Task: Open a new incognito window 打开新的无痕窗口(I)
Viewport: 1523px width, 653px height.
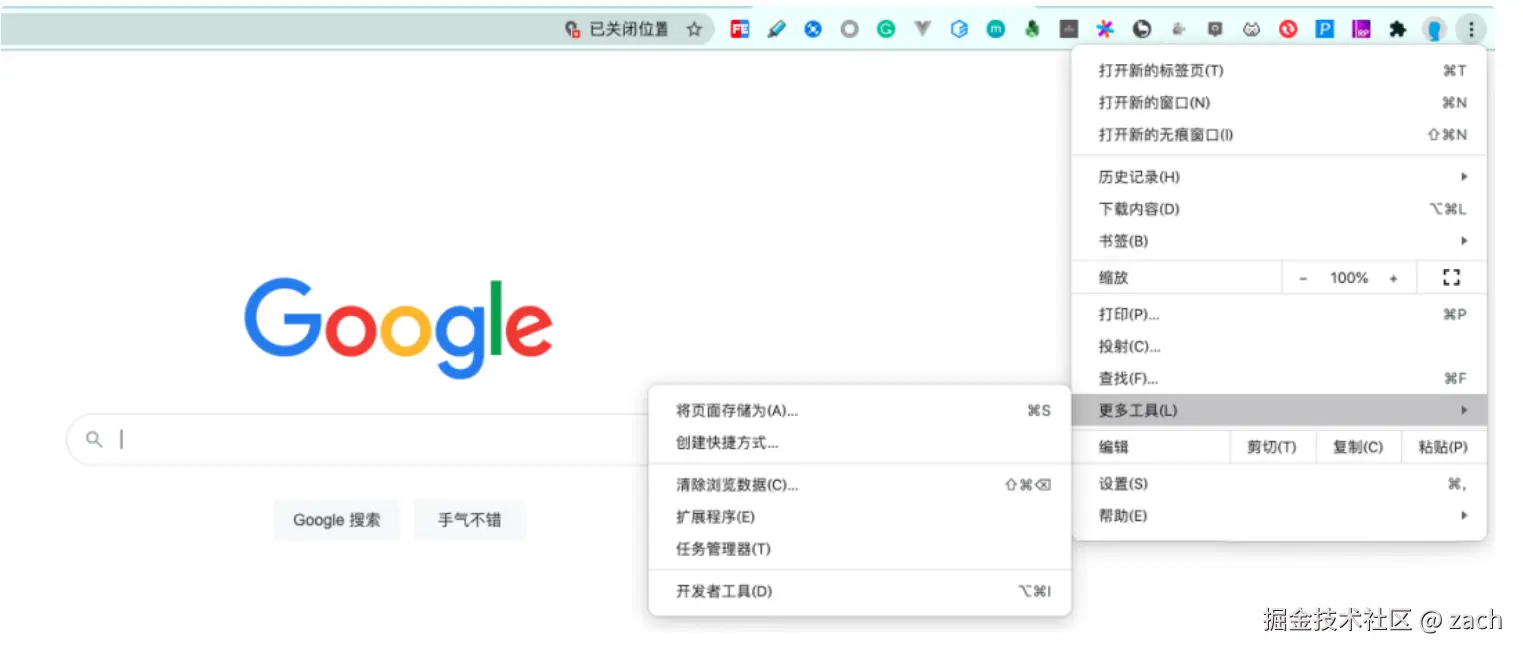Action: coord(1279,134)
